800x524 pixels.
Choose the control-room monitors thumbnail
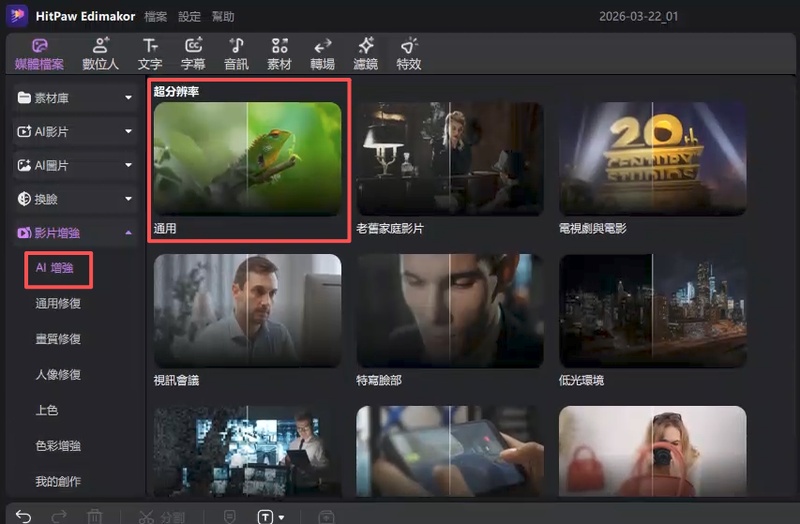[247, 451]
